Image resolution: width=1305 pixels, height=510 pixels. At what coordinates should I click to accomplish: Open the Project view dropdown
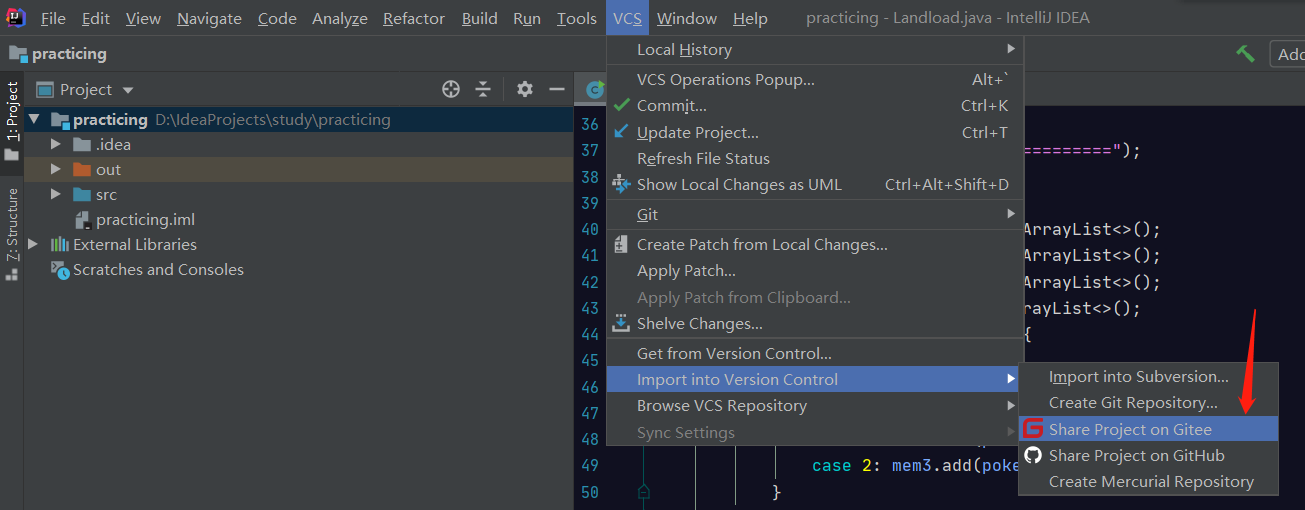coord(128,91)
